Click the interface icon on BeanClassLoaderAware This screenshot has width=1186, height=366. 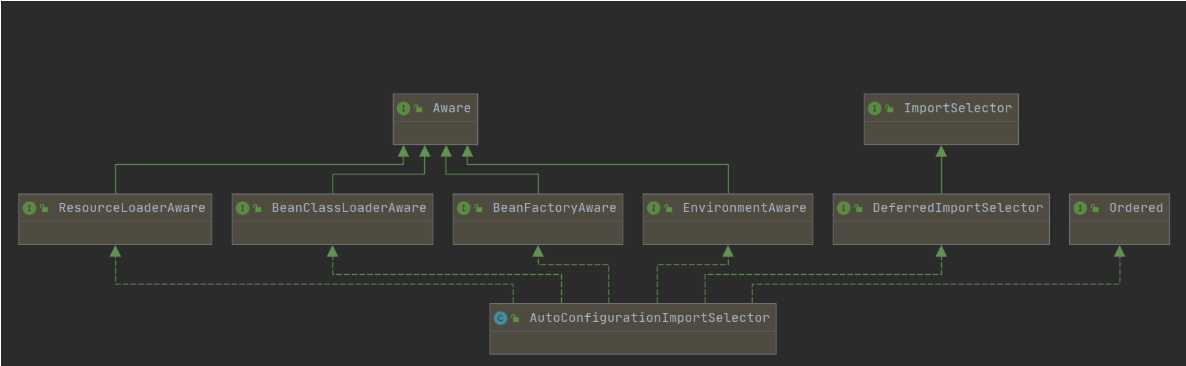[x=242, y=208]
